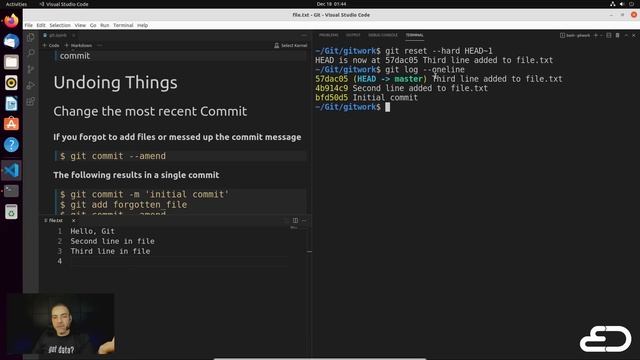Screen dimensions: 640x360
Task: Maximize the terminal panel size
Action: 626,36
